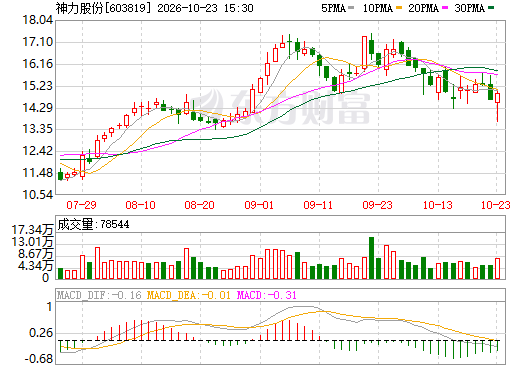The width and height of the screenshot is (520, 365).
Task: Select the timestamp 2026-10-23 15:30
Action: pyautogui.click(x=205, y=8)
